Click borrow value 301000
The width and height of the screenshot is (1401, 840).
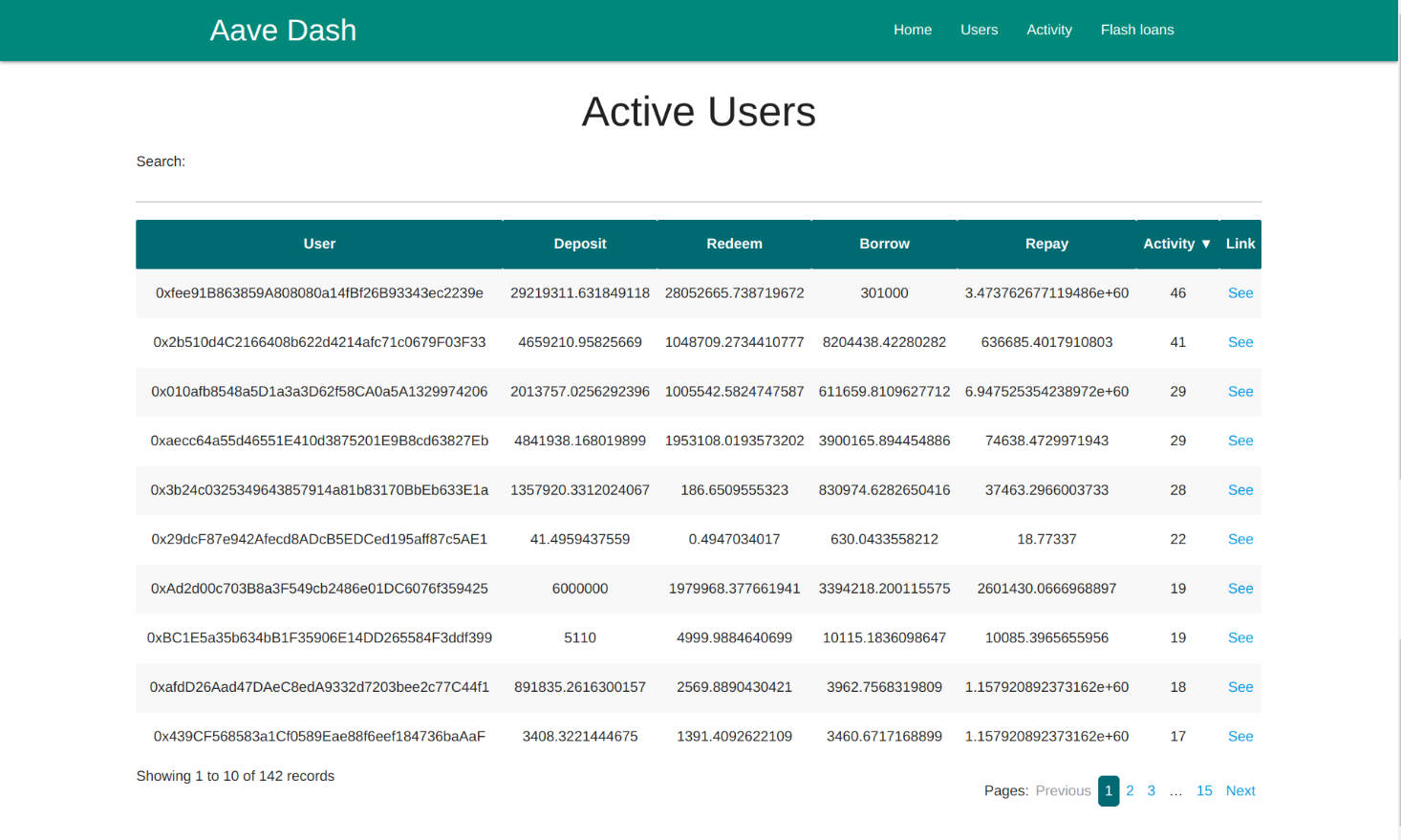[x=884, y=293]
